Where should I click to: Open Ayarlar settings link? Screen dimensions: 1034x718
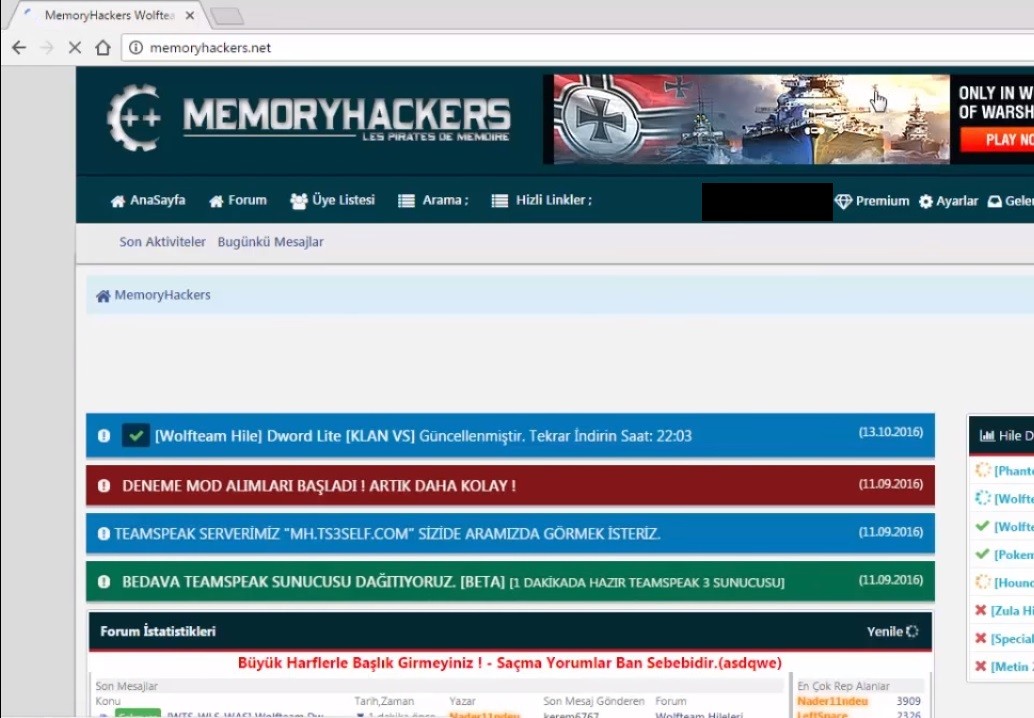pyautogui.click(x=948, y=201)
